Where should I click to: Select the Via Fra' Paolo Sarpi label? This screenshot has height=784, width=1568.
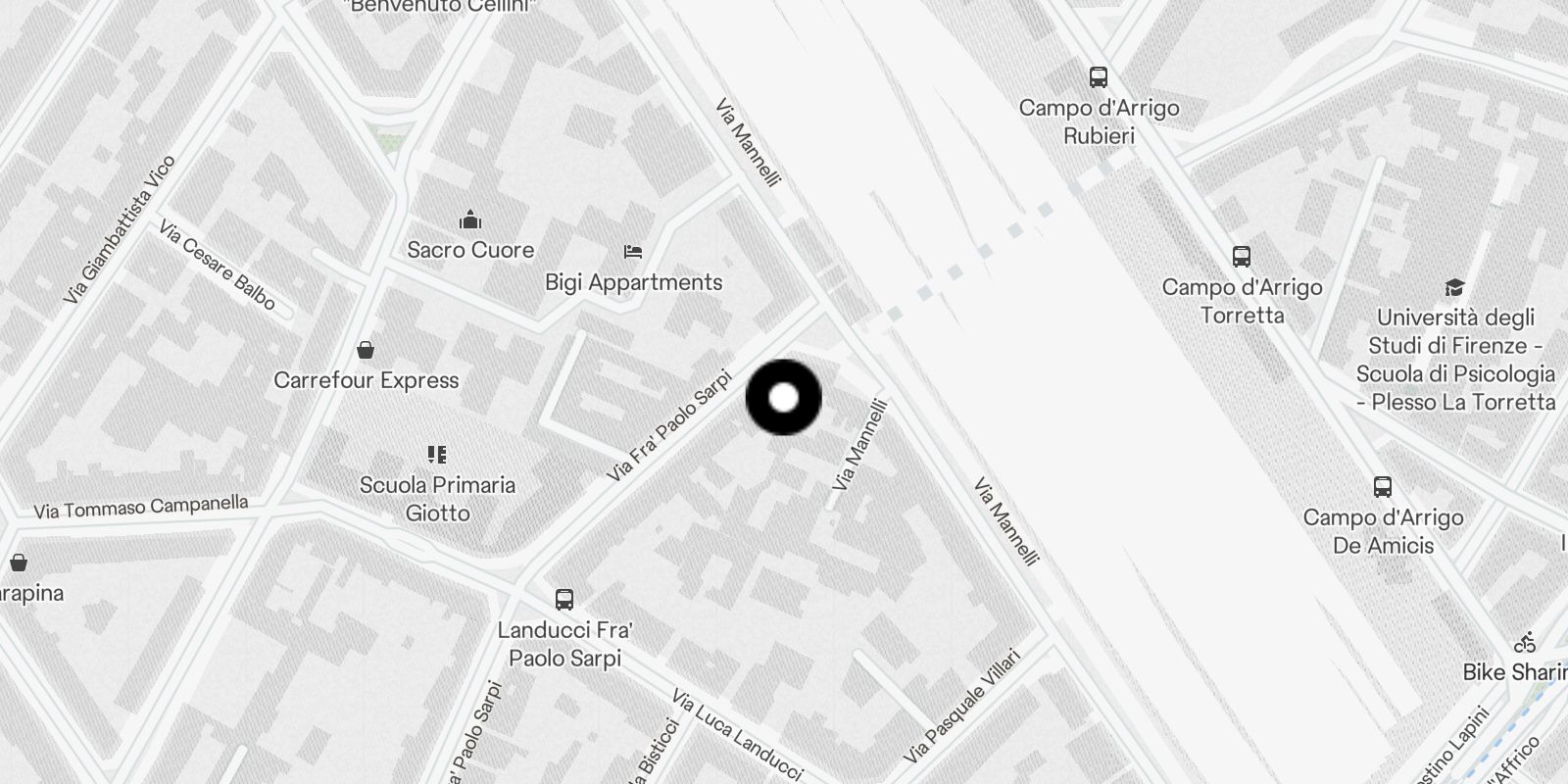point(669,425)
